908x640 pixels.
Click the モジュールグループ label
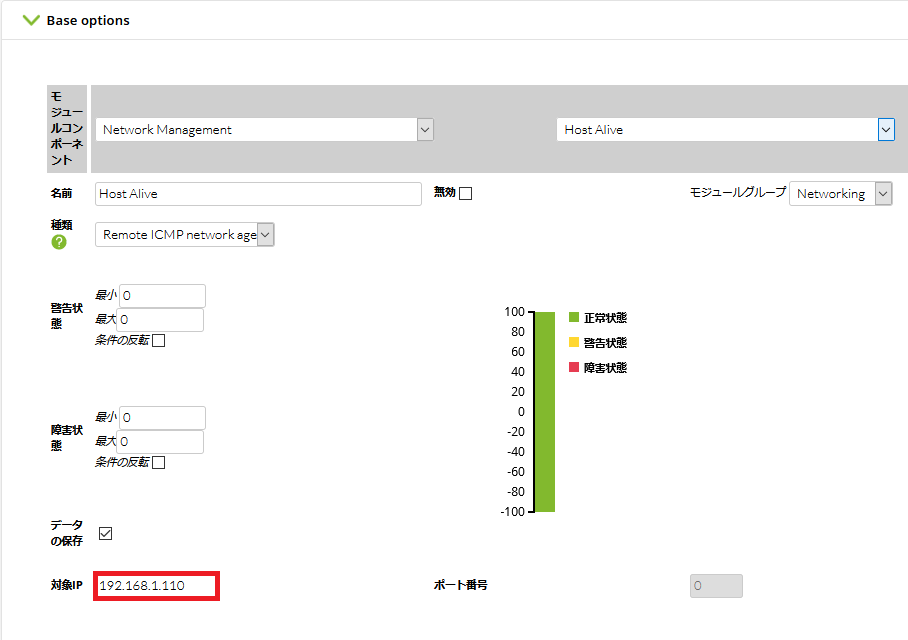click(x=738, y=192)
